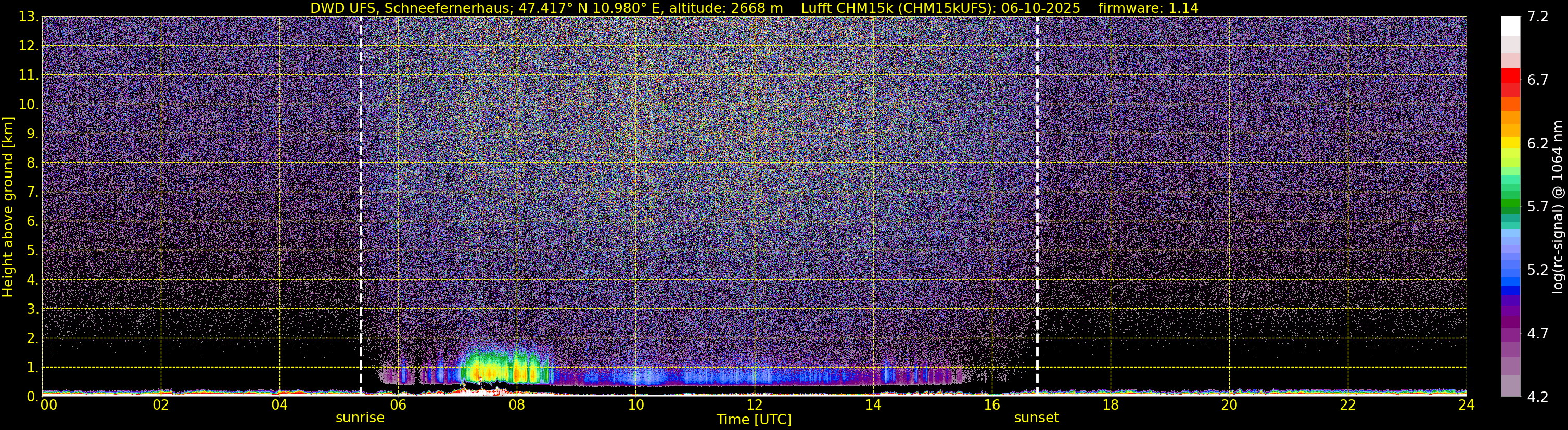Click the '3.' height axis tick label

[32, 309]
